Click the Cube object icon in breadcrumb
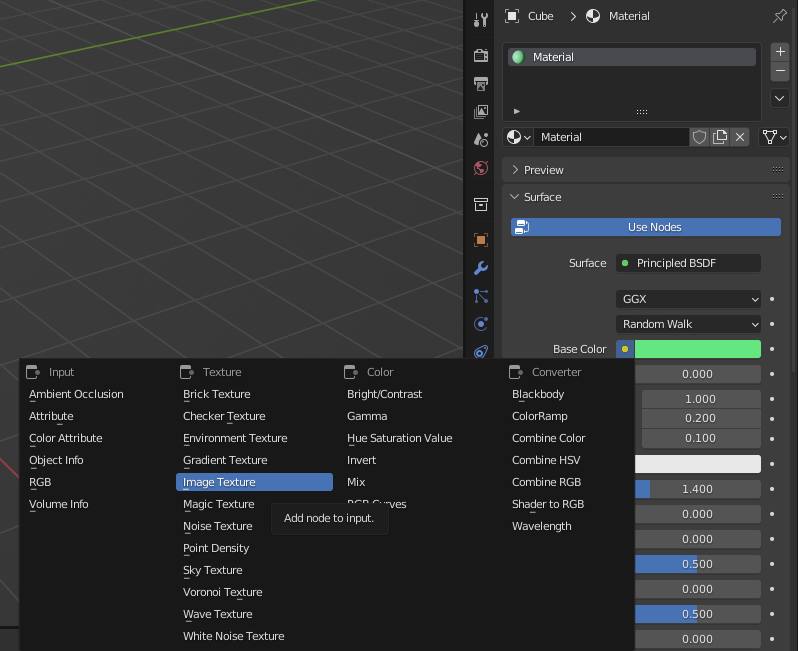Screen dimensions: 798x651 [x=512, y=16]
